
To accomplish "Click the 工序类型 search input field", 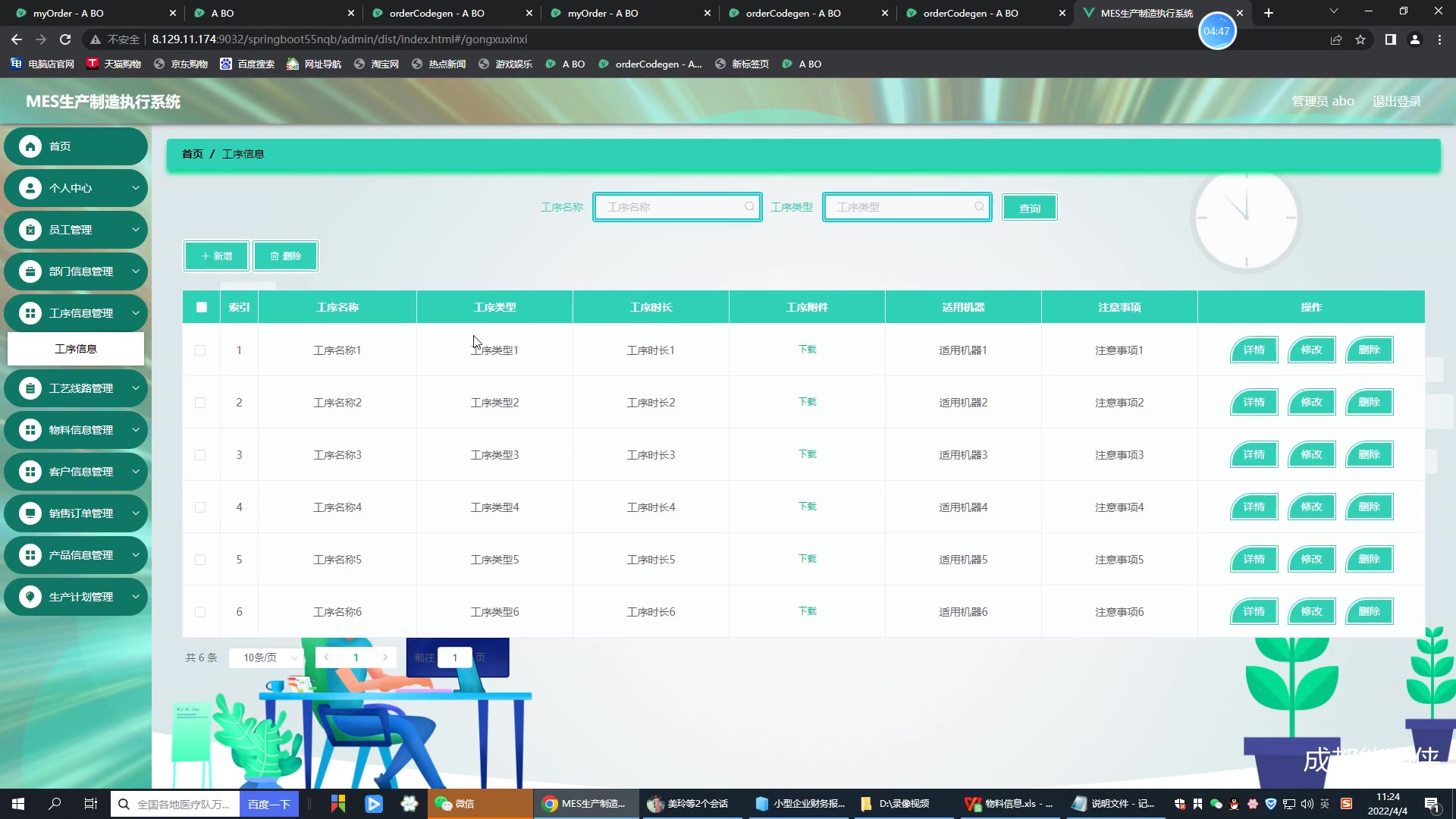I will tap(902, 207).
